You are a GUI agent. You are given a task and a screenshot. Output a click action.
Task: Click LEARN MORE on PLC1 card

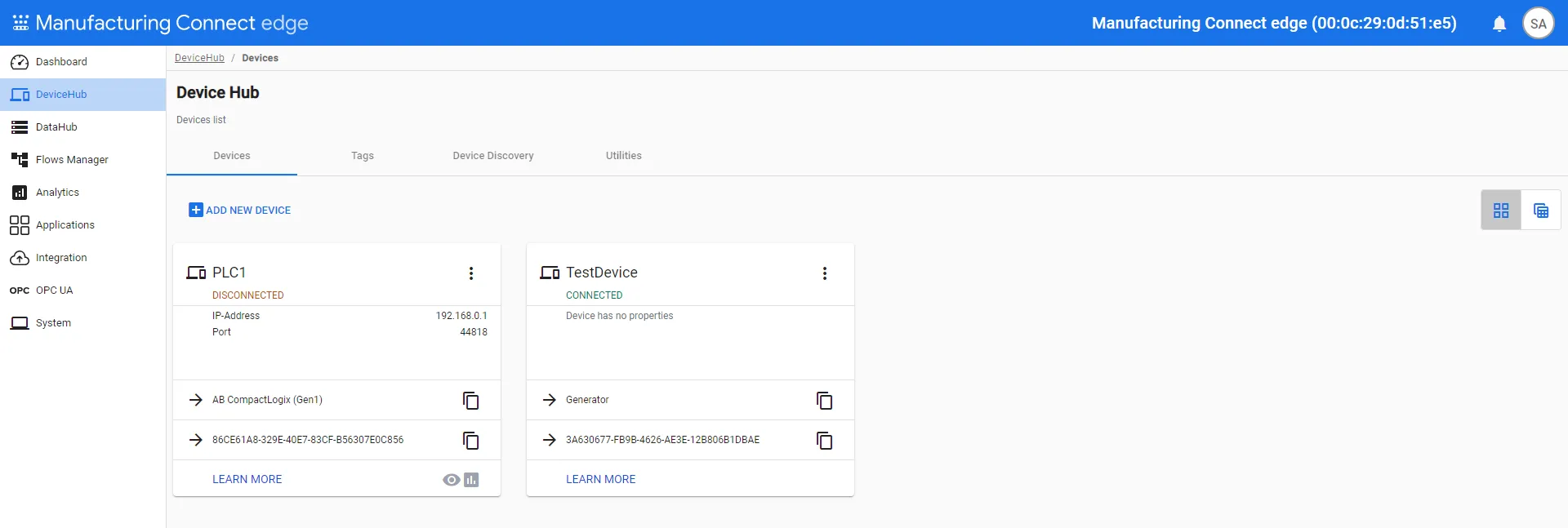[x=247, y=479]
